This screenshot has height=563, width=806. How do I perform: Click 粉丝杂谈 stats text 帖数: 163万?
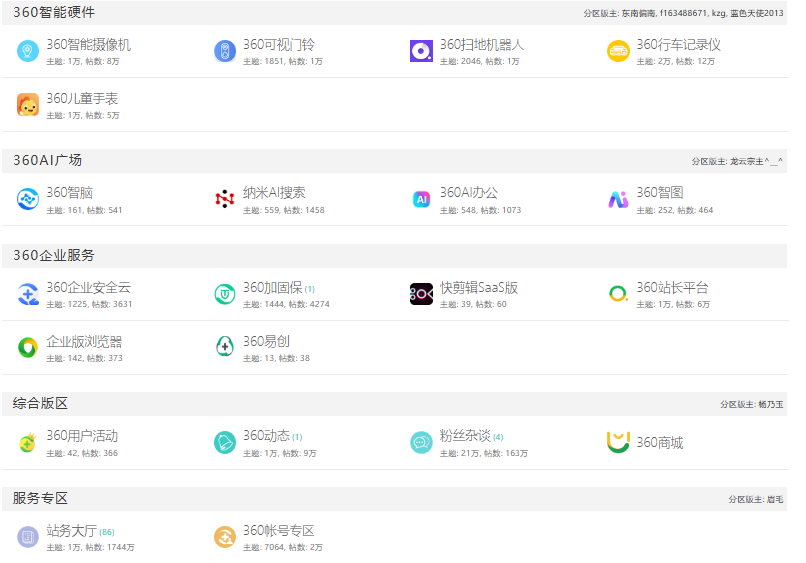coord(506,453)
